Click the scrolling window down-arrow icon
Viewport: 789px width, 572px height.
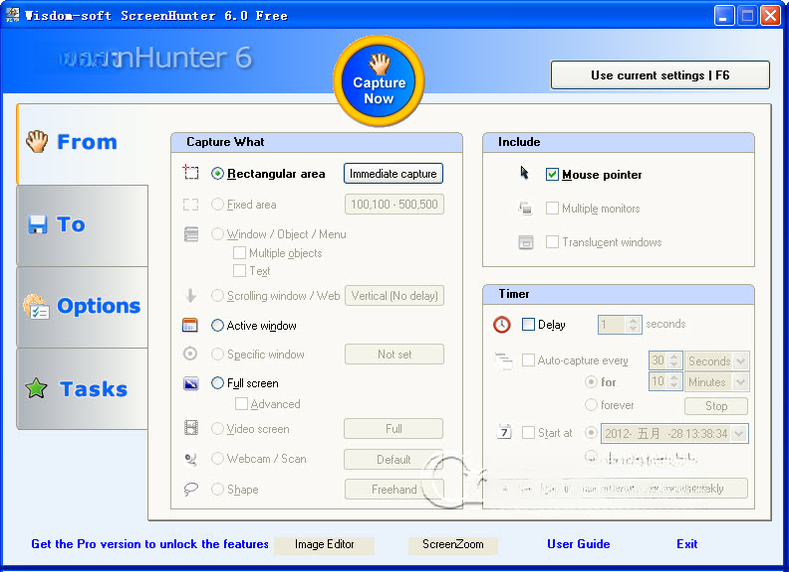[190, 295]
